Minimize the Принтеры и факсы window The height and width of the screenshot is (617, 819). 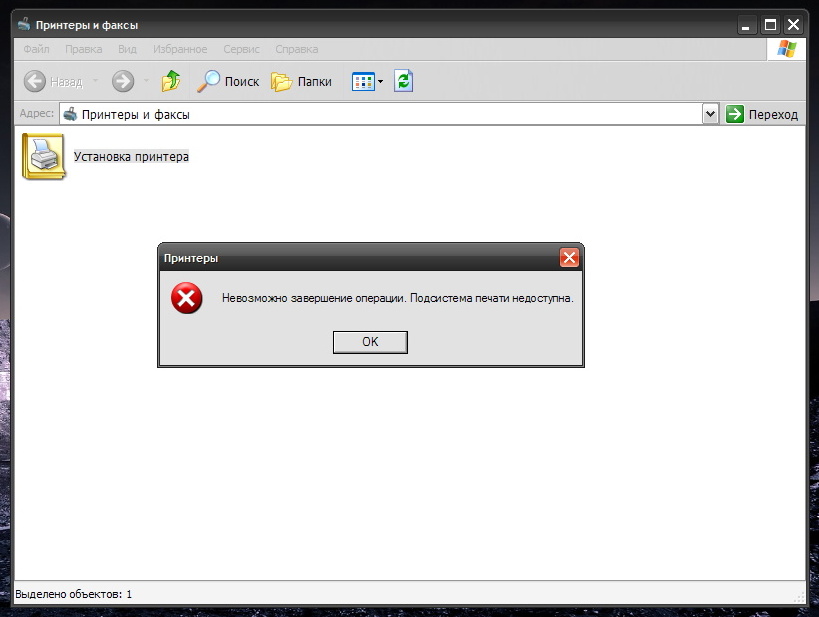[746, 25]
